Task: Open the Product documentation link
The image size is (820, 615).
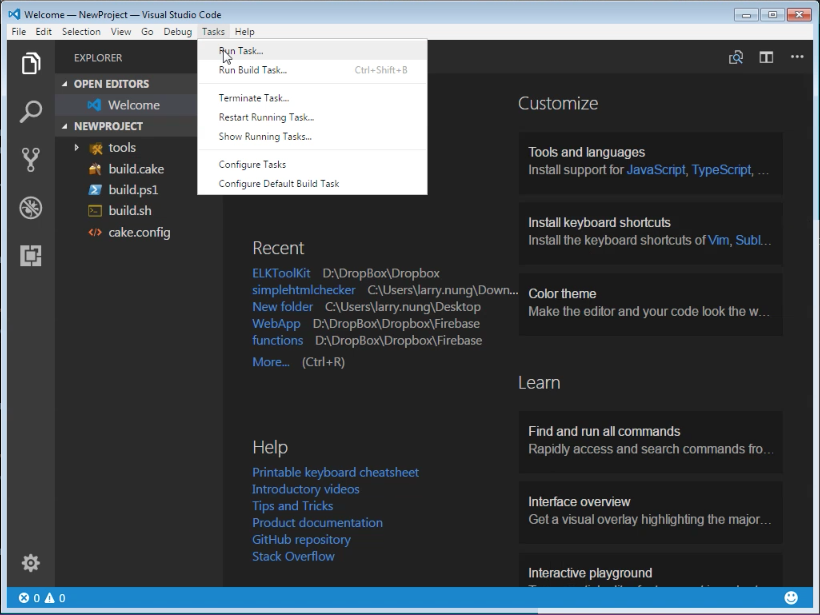Action: click(x=317, y=522)
